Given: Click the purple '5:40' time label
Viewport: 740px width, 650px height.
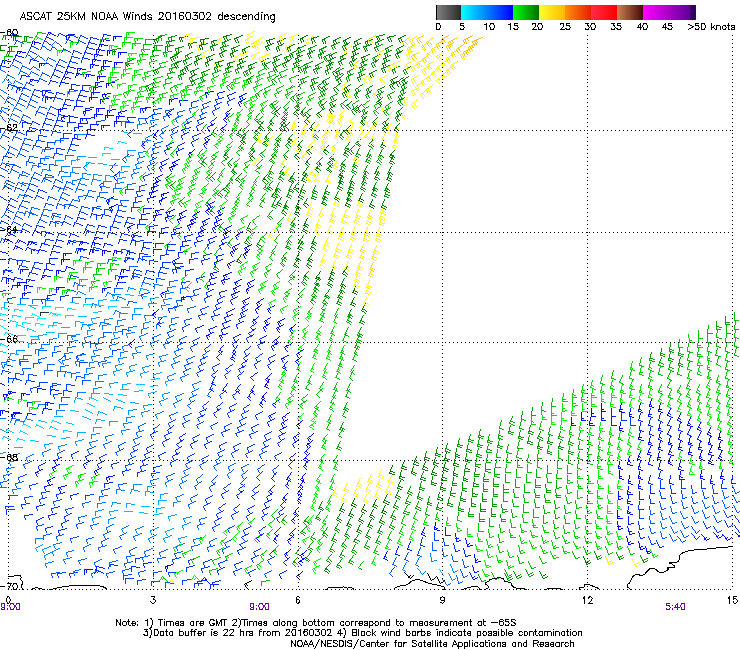Looking at the screenshot, I should [675, 607].
